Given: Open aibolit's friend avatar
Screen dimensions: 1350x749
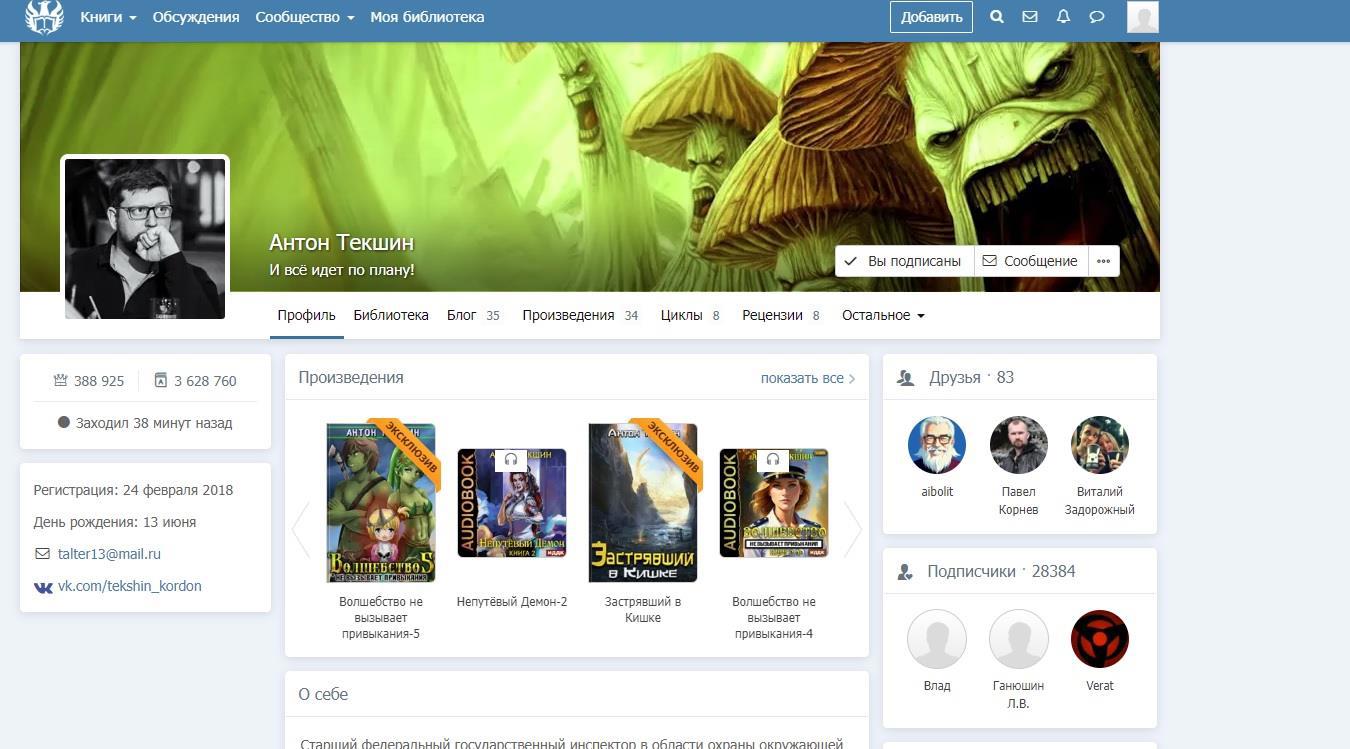Looking at the screenshot, I should pos(937,445).
